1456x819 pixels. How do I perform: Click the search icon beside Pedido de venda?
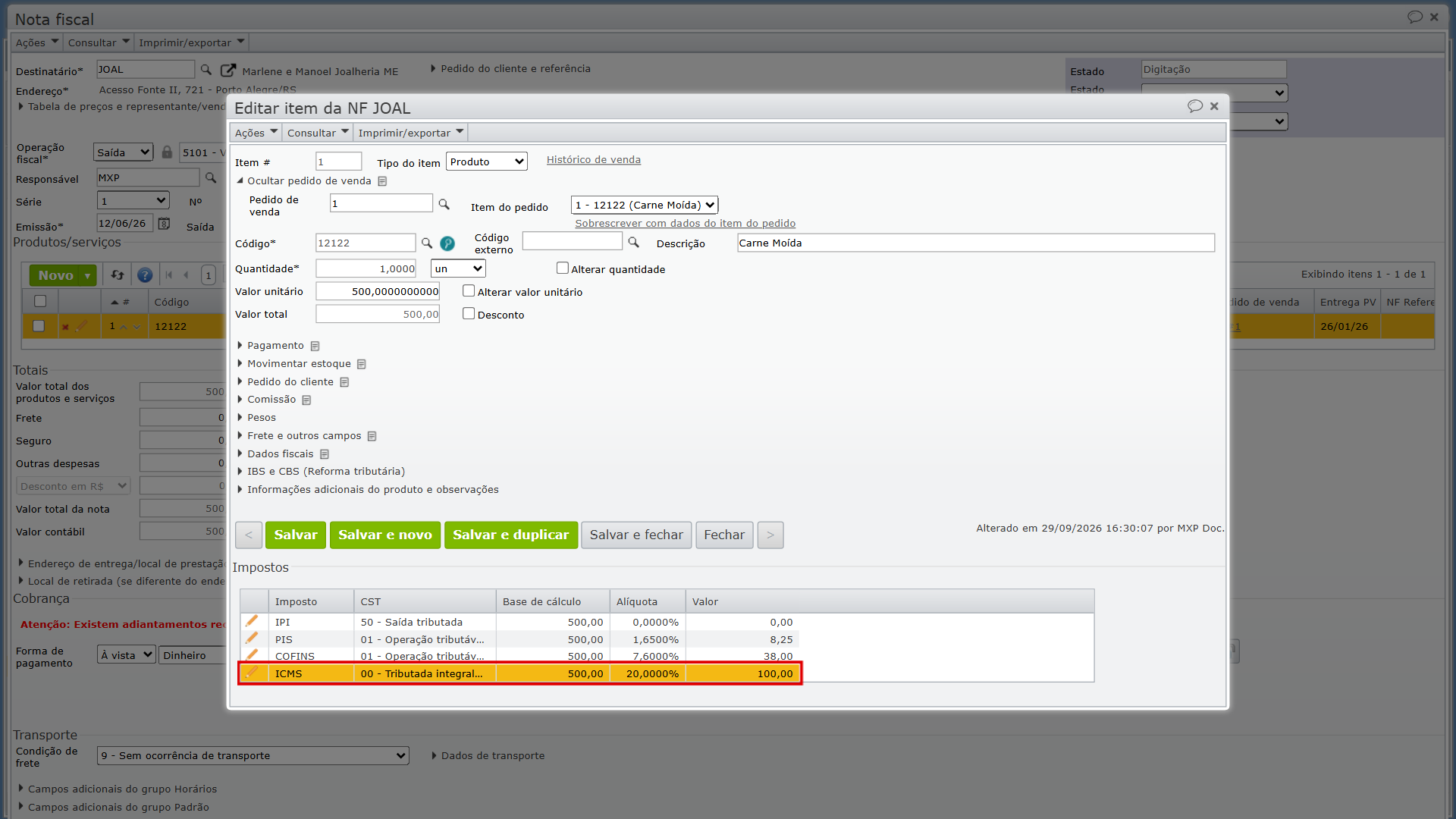click(444, 205)
